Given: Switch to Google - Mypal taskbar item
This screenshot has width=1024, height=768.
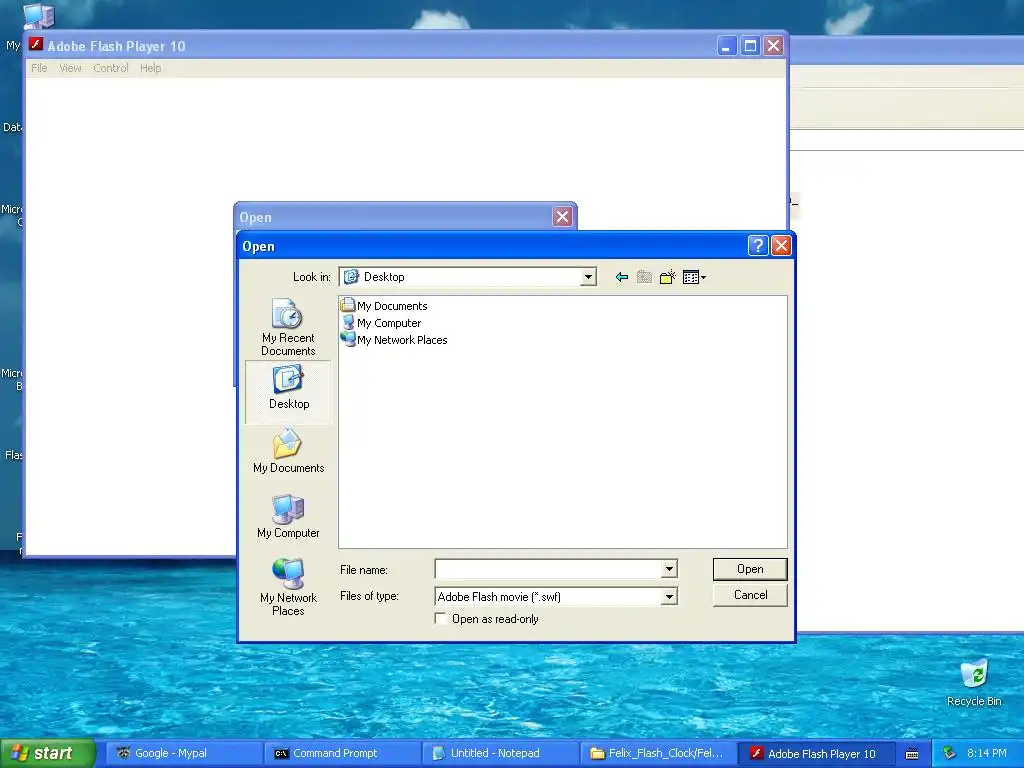Looking at the screenshot, I should click(184, 754).
